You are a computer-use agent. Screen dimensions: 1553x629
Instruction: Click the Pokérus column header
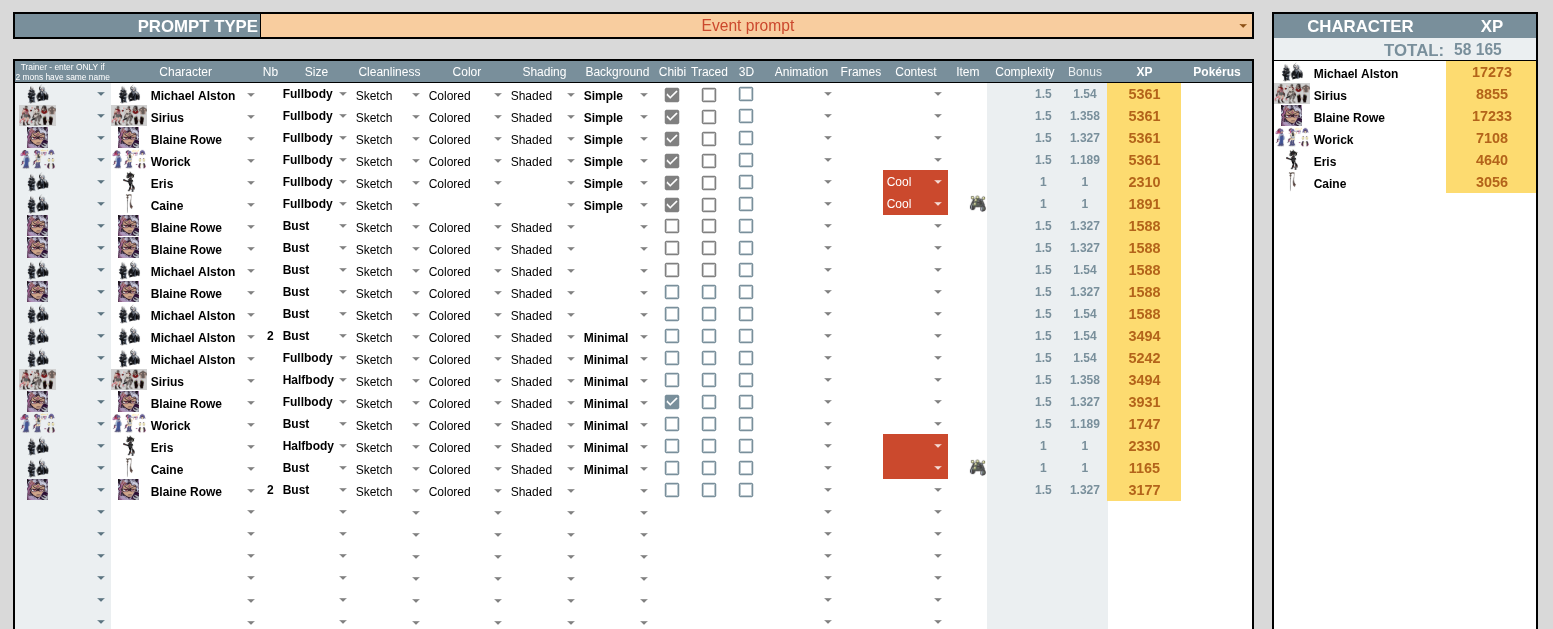[x=1216, y=72]
